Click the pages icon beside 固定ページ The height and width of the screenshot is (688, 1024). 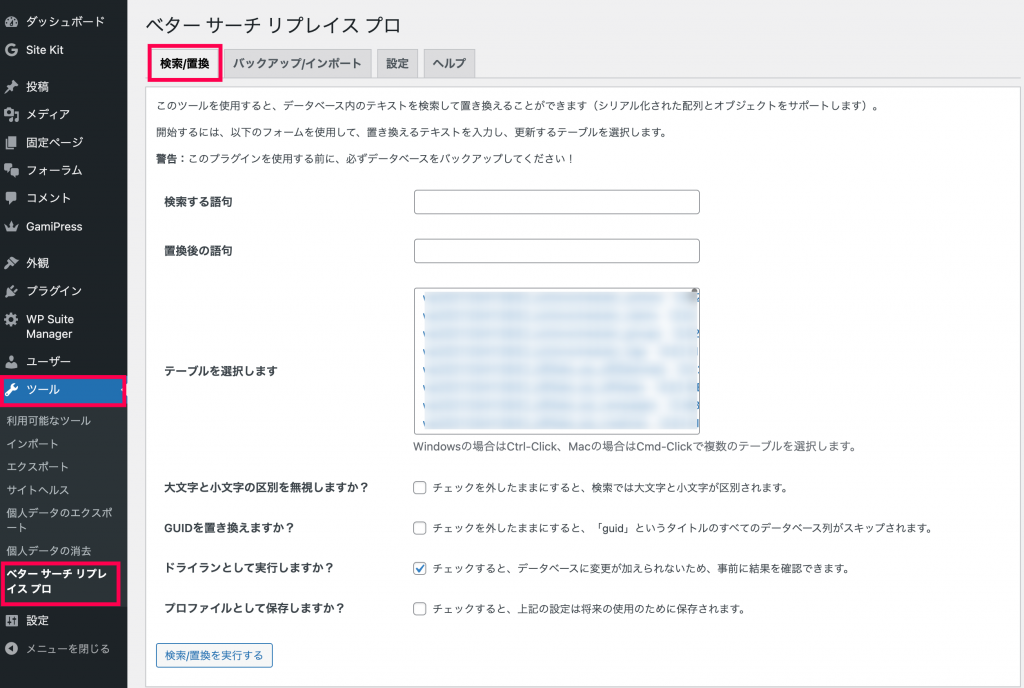(x=11, y=142)
